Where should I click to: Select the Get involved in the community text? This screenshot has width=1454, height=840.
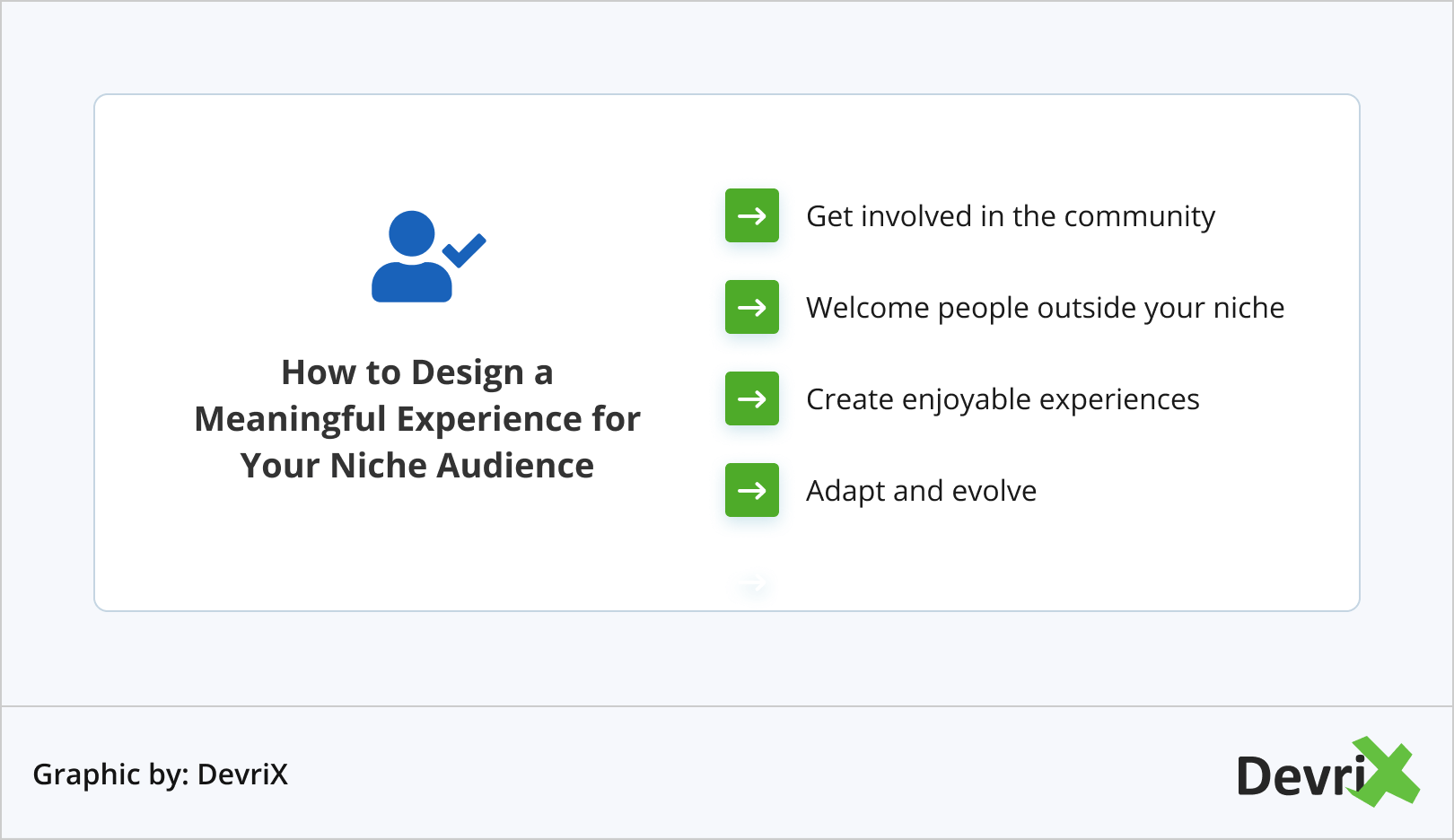click(x=1010, y=216)
